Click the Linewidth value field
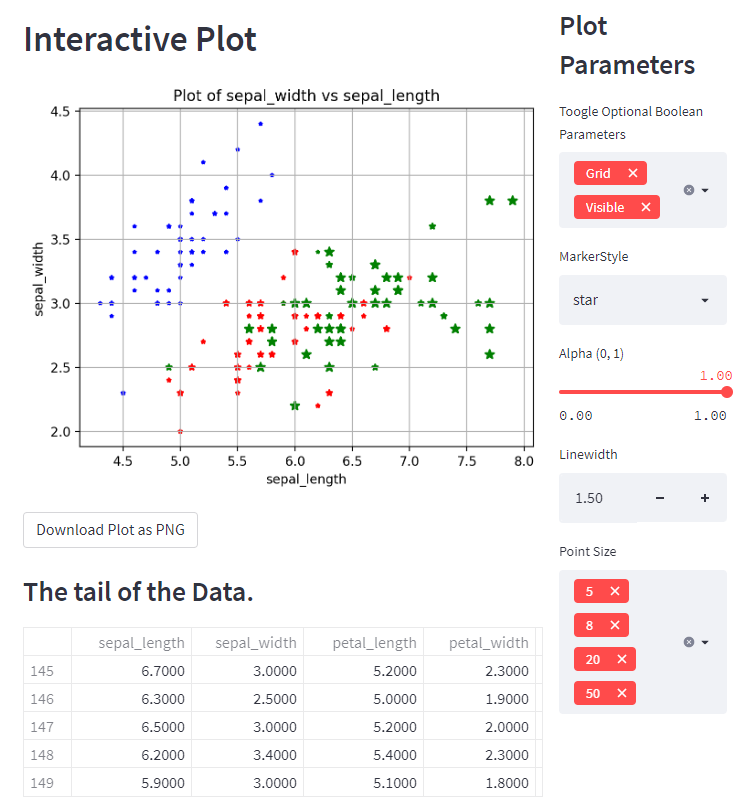The height and width of the screenshot is (803, 748). (597, 498)
